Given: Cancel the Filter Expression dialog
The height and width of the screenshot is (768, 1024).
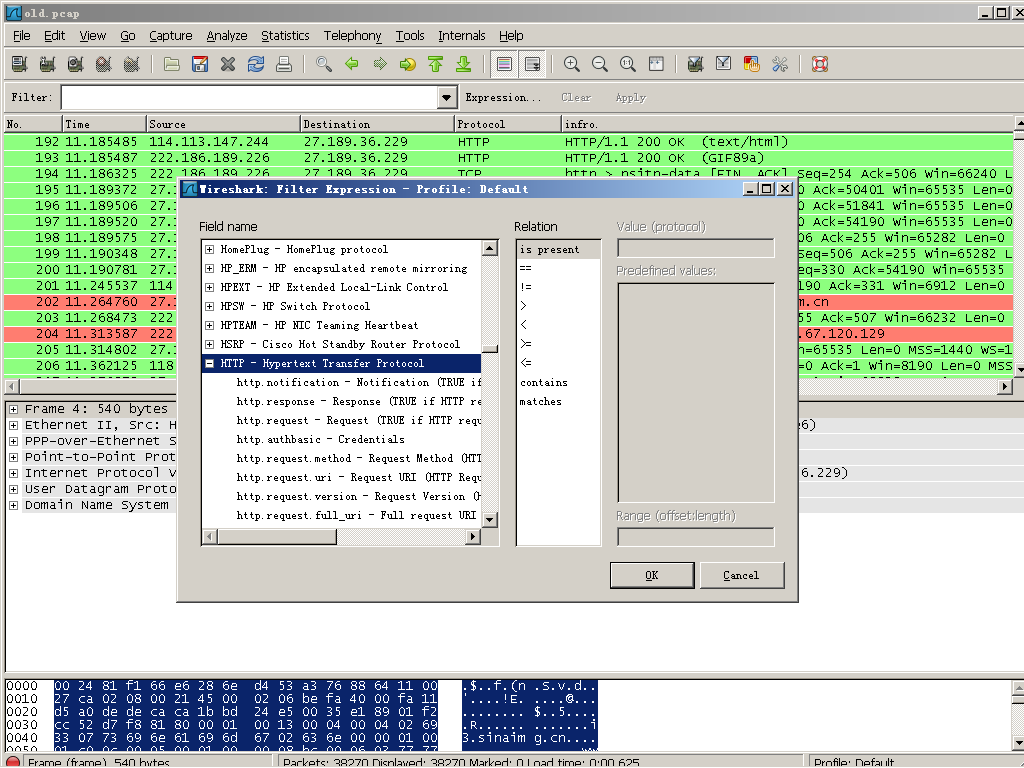Looking at the screenshot, I should click(741, 575).
